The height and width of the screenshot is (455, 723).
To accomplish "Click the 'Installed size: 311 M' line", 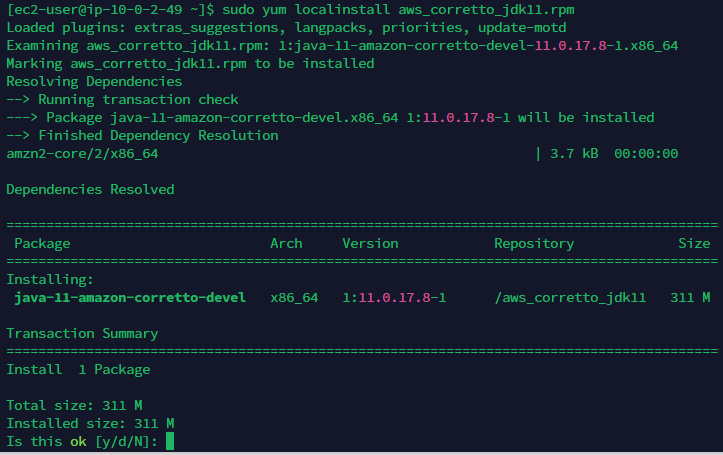I will point(90,424).
